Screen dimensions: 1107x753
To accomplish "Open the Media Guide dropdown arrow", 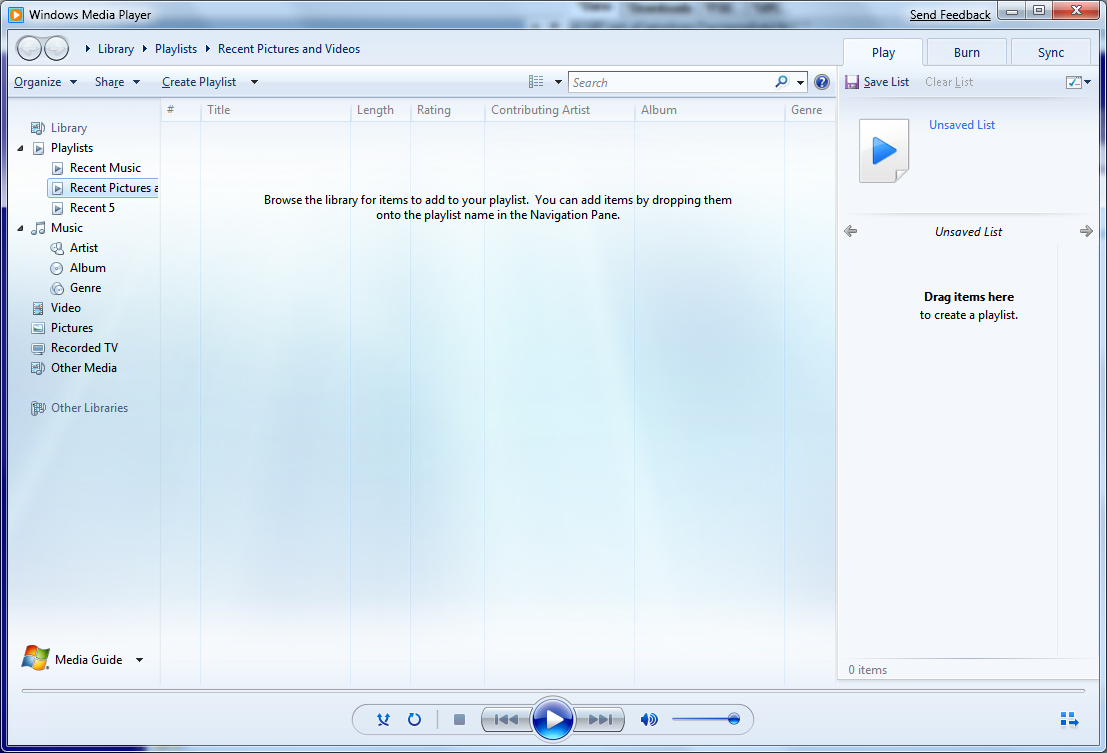I will pyautogui.click(x=140, y=660).
